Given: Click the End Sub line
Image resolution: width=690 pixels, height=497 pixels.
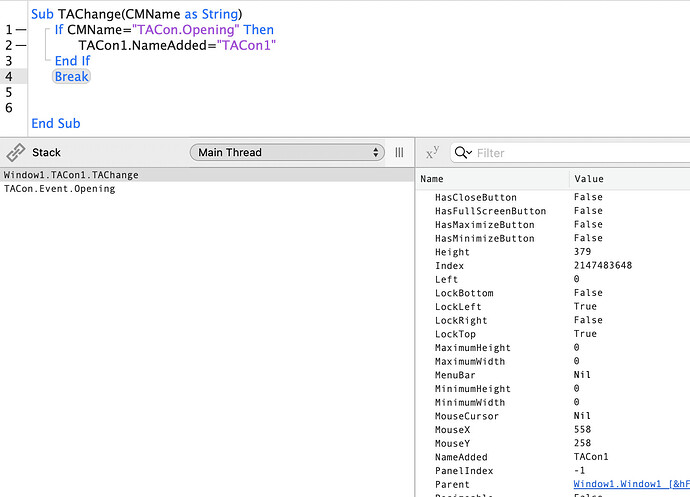Looking at the screenshot, I should pos(56,123).
